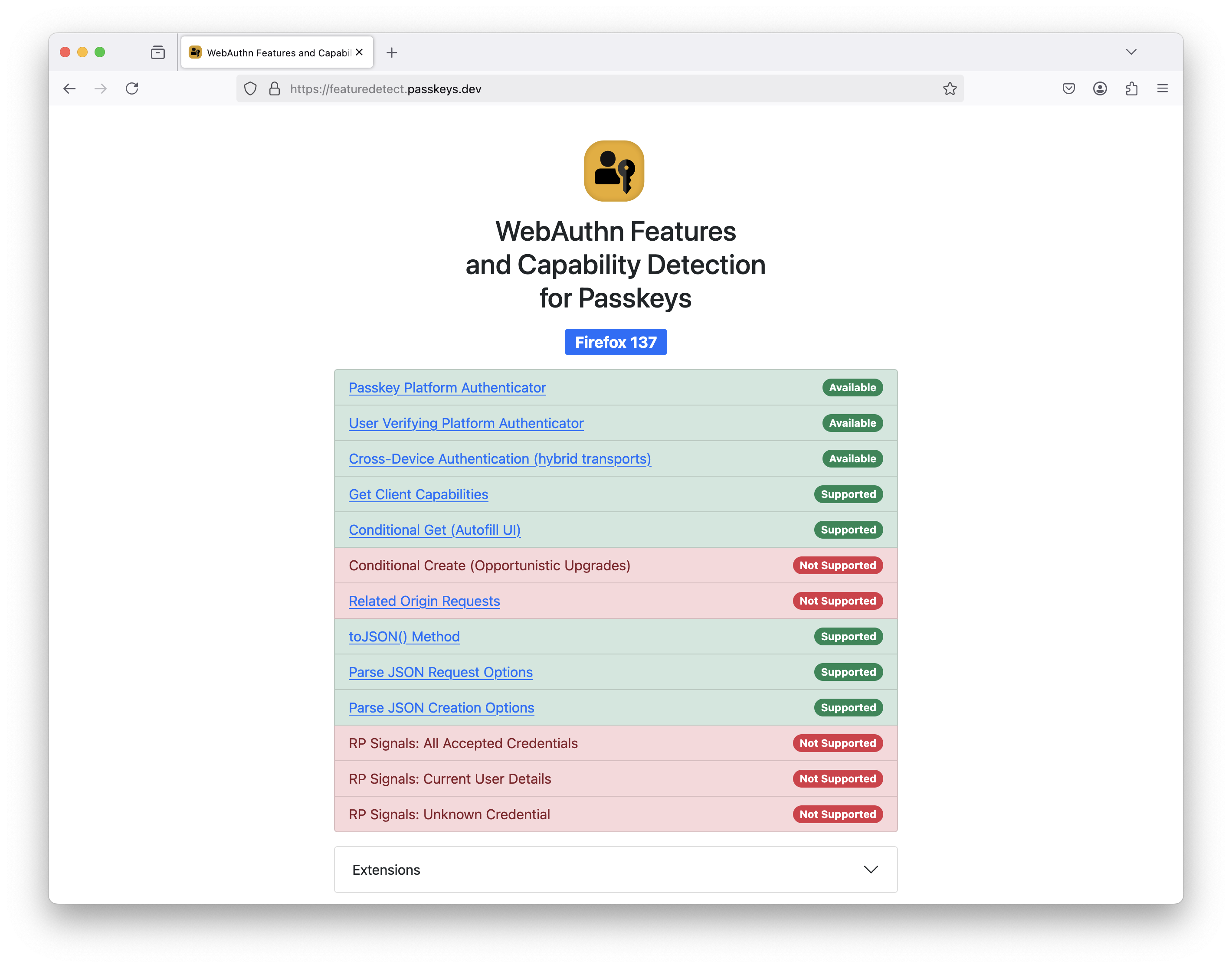Open the Firefox account icon
This screenshot has width=1232, height=968.
tap(1100, 88)
